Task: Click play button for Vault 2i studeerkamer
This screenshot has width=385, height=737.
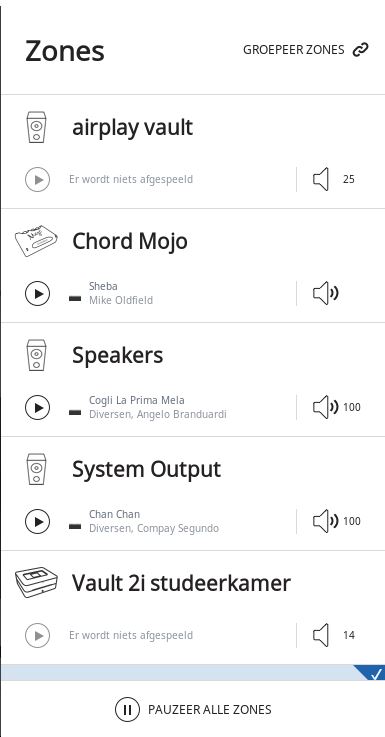Action: tap(37, 635)
